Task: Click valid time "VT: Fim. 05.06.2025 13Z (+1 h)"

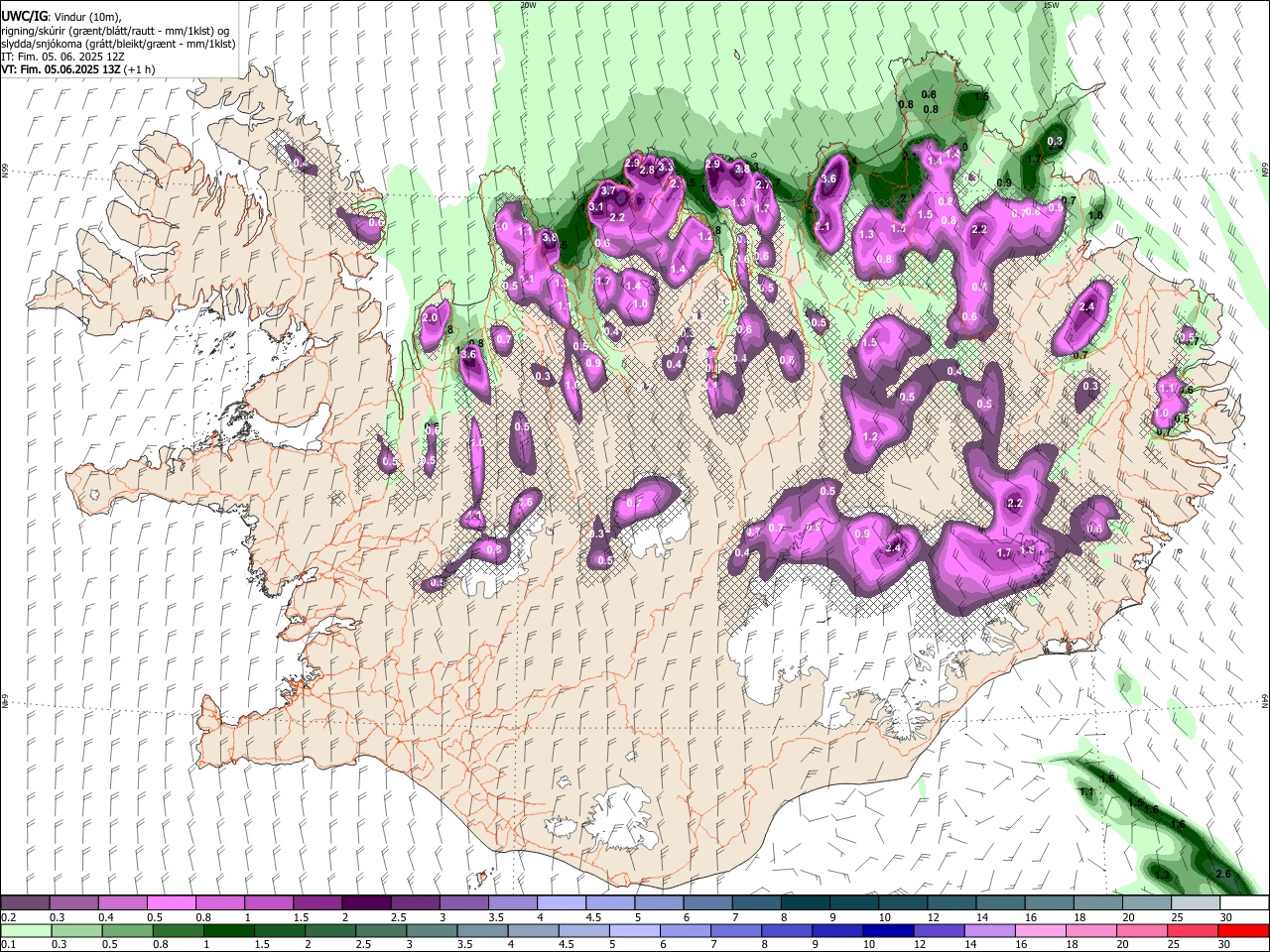Action: 78,69
